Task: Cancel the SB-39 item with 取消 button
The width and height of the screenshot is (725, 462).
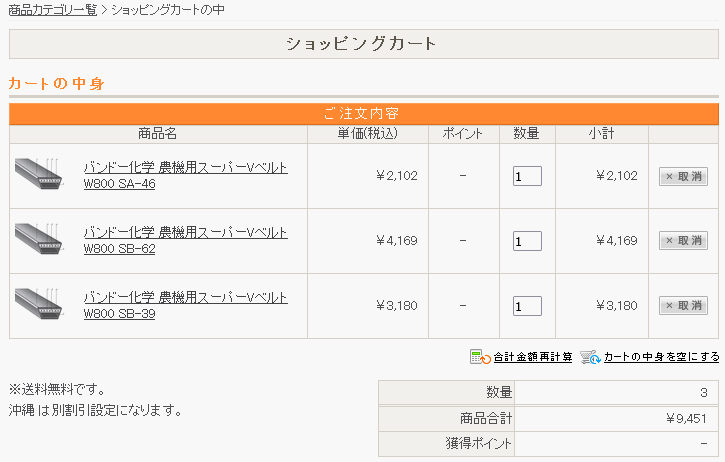Action: pyautogui.click(x=683, y=306)
